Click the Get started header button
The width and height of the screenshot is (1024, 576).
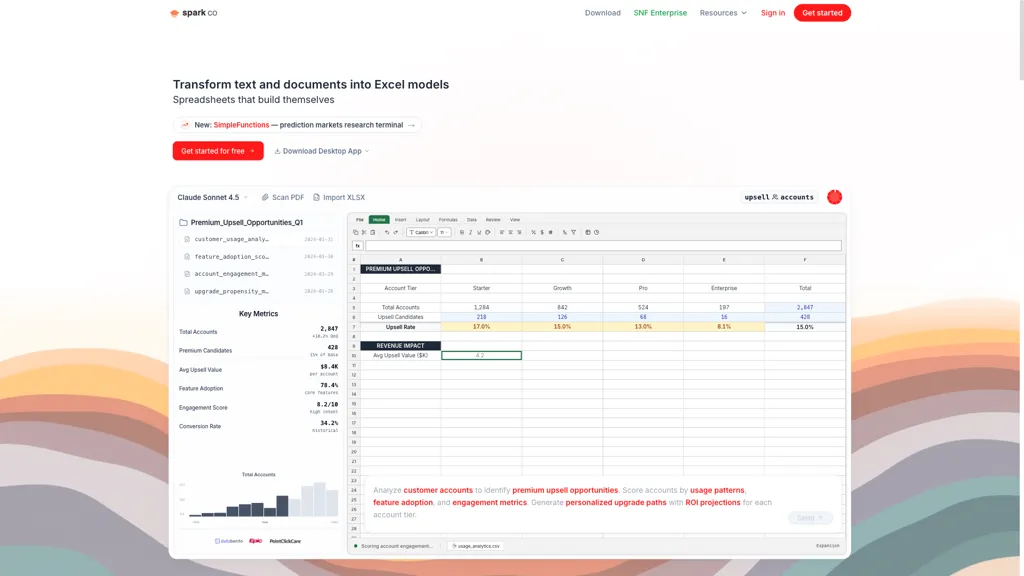[x=822, y=12]
